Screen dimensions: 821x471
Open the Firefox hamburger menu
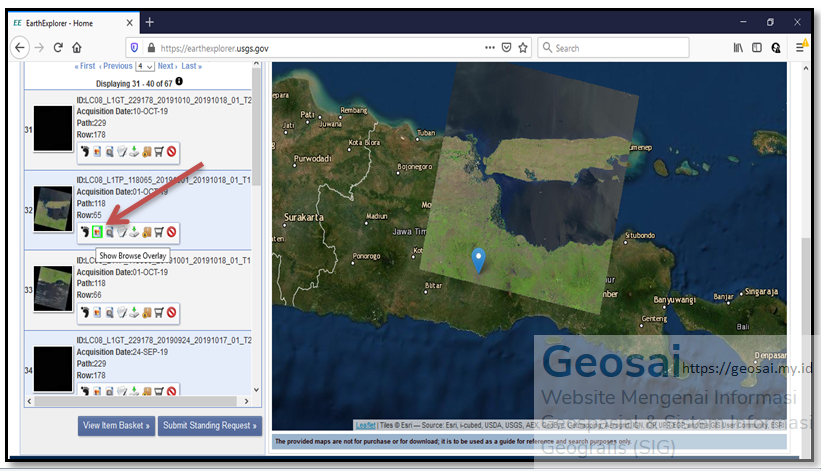pos(801,48)
